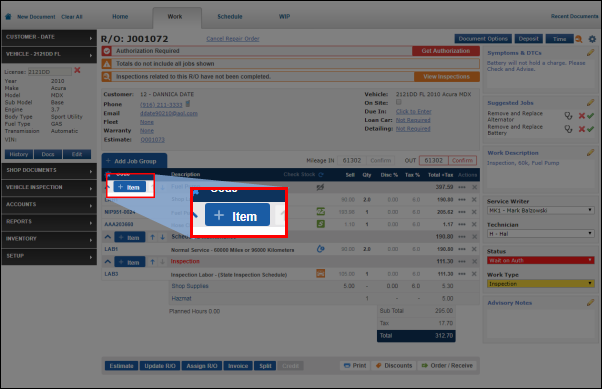The image size is (602, 389).
Task: Click the home icon beside New Document
Action: (8, 17)
